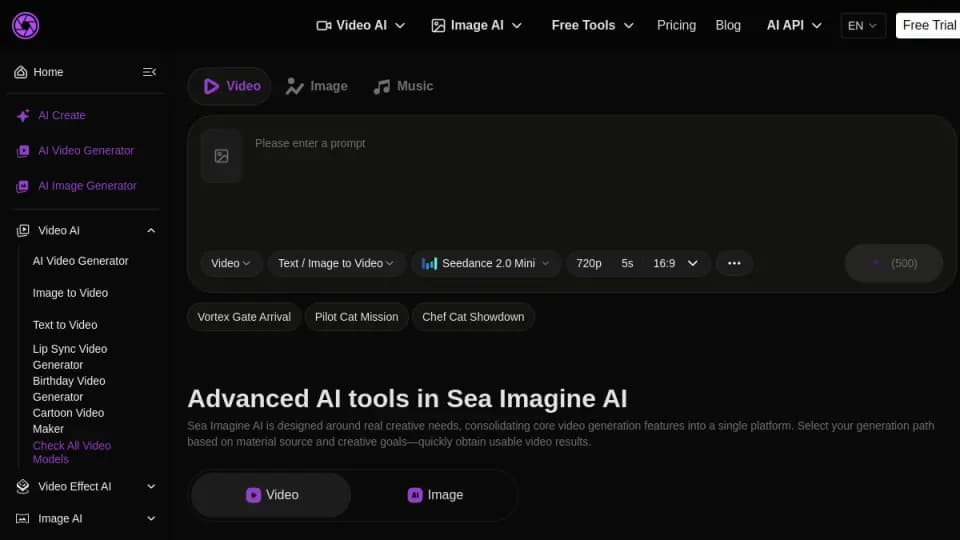
Task: Open the Text / Image to Video dropdown
Action: point(336,263)
